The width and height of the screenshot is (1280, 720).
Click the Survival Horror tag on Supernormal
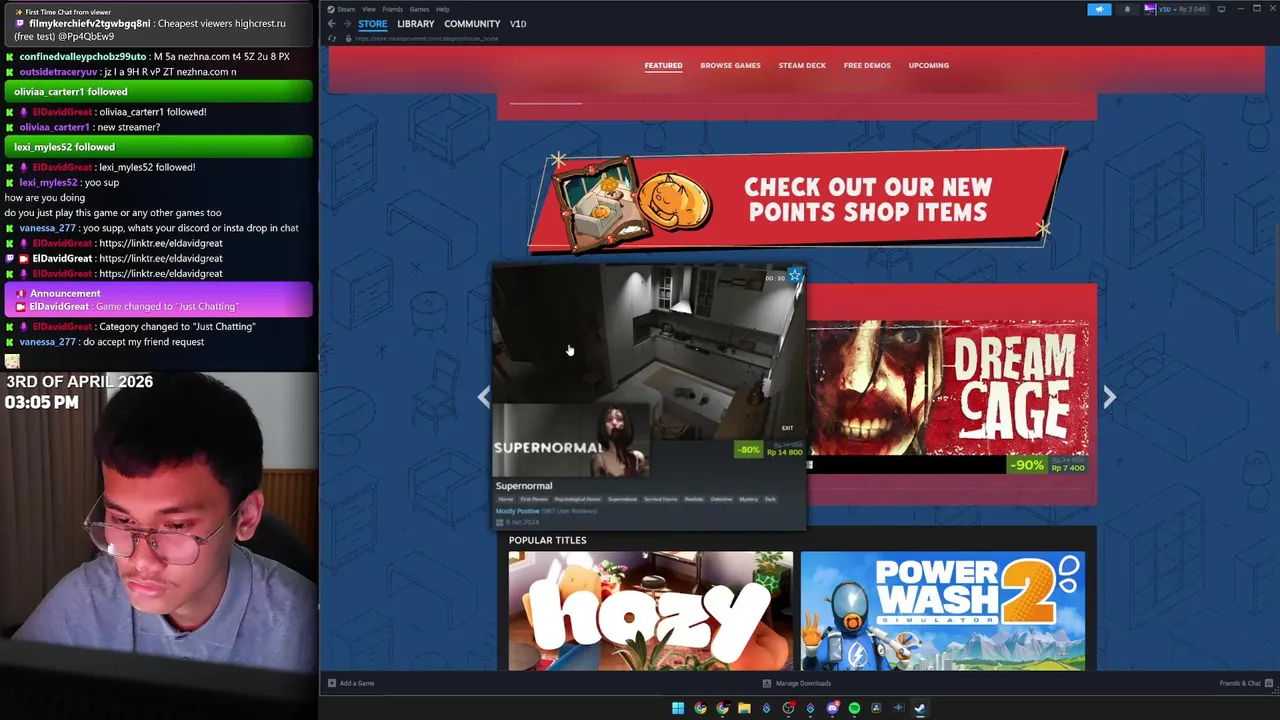click(660, 499)
